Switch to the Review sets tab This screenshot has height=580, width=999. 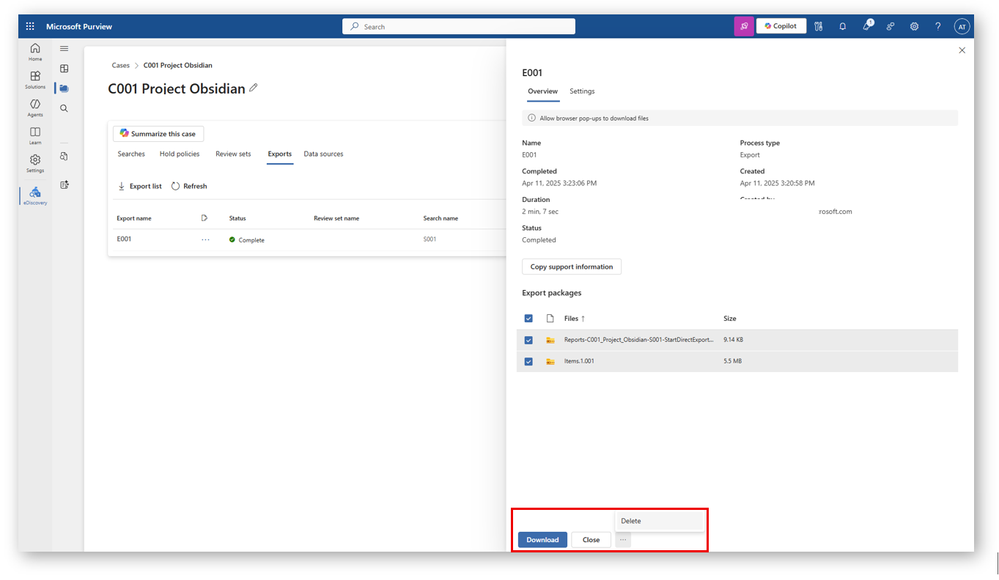(233, 154)
